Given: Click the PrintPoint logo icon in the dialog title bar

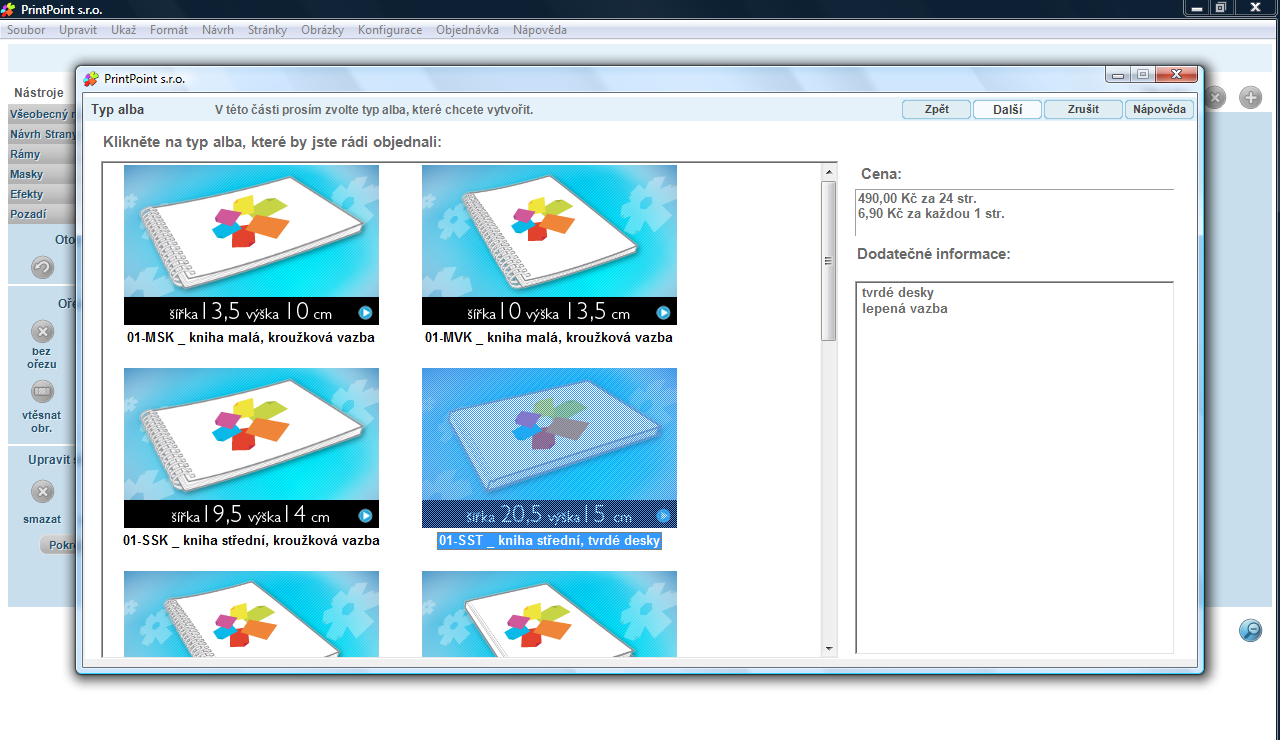Looking at the screenshot, I should pos(91,79).
